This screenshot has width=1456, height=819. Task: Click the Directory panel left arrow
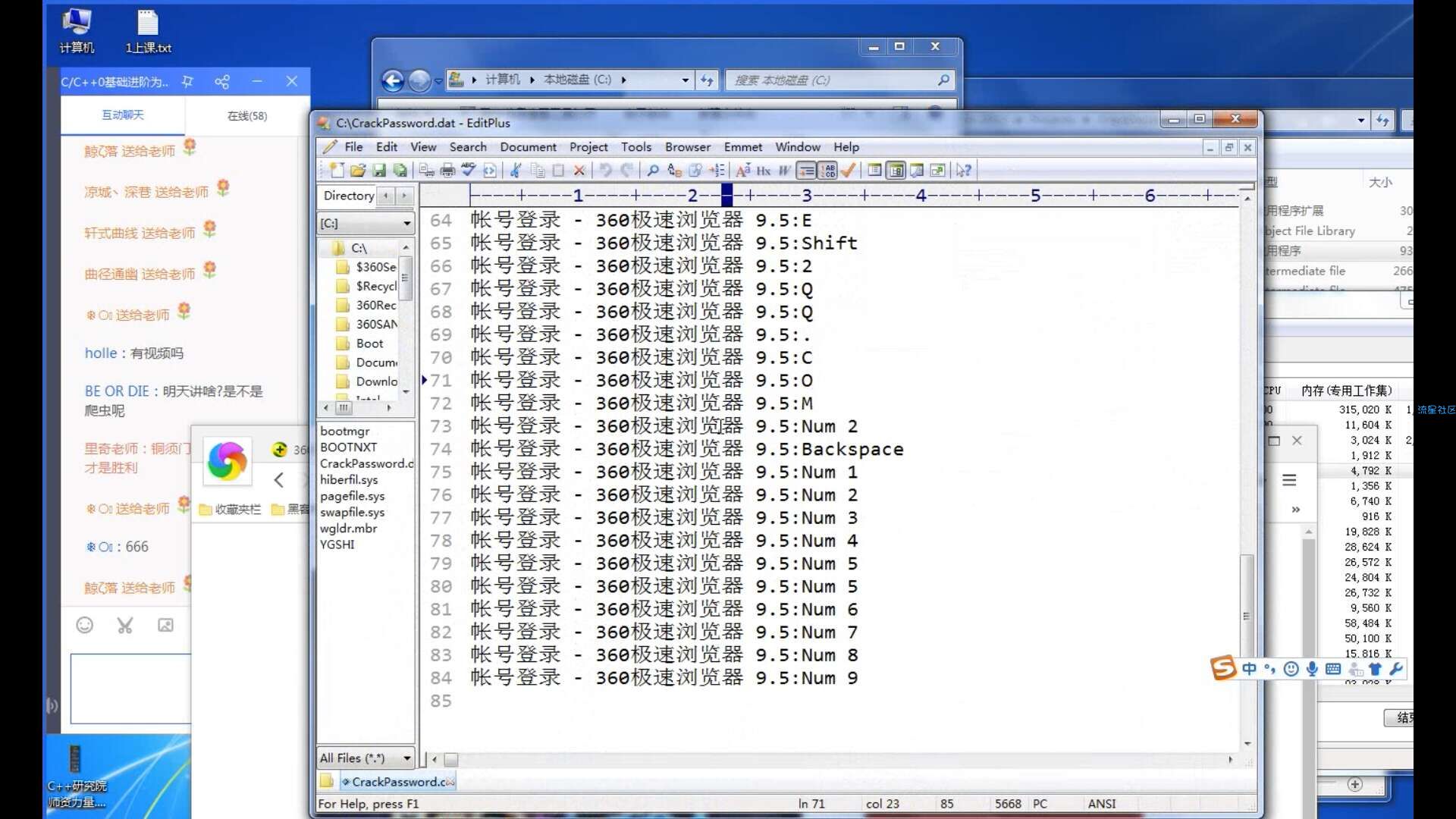pos(386,196)
